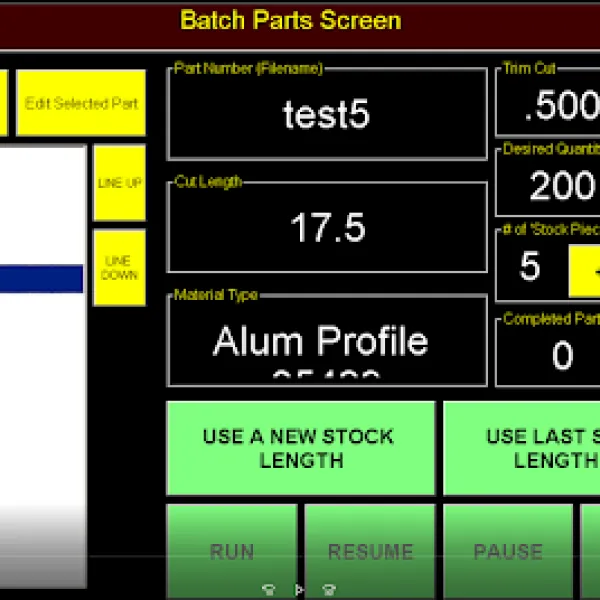
Task: Edit the Desired Quantity field
Action: point(550,186)
